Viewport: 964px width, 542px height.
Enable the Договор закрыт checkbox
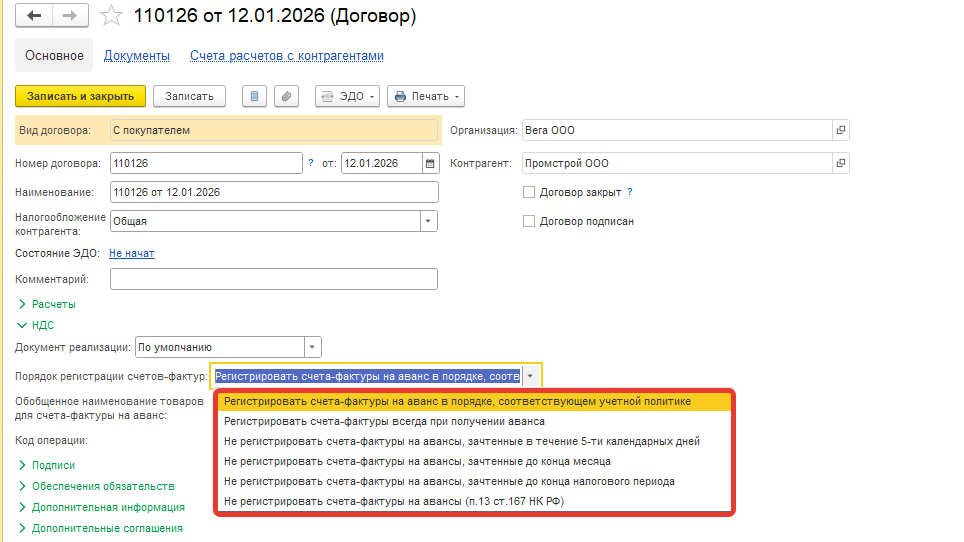point(529,192)
